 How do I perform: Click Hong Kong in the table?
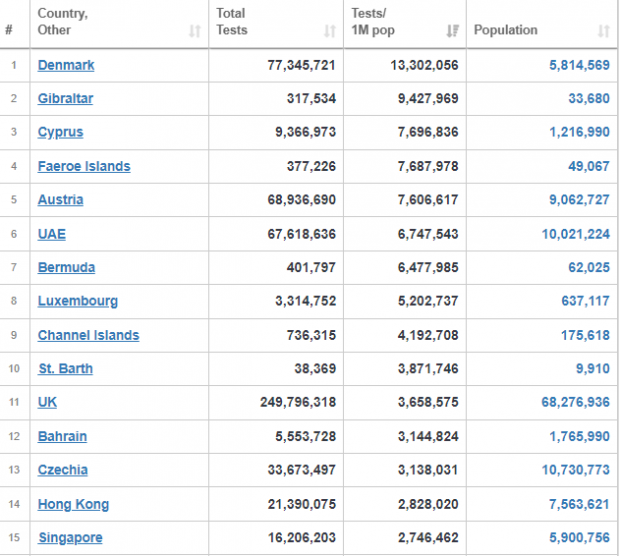pos(73,504)
